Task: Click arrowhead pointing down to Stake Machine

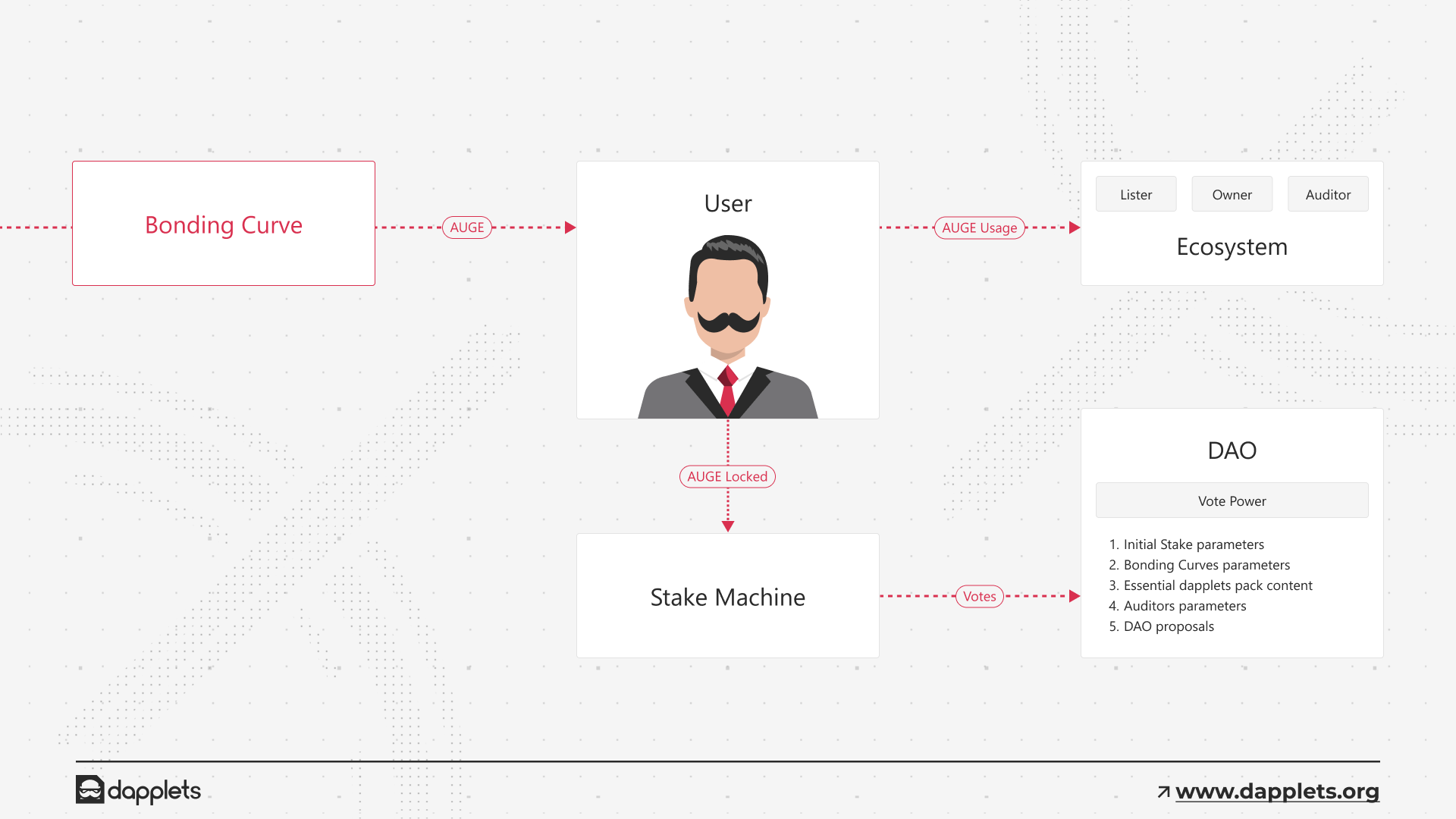Action: (x=728, y=526)
